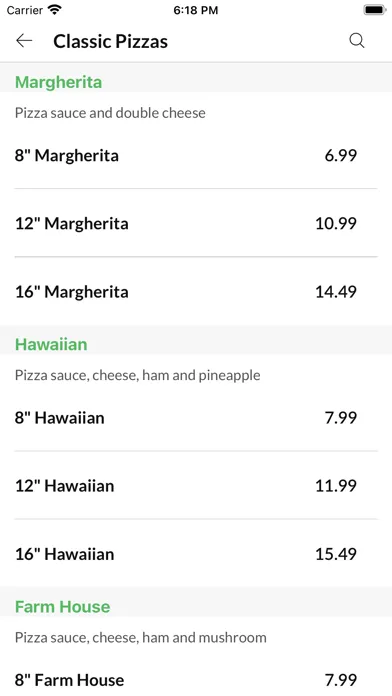The width and height of the screenshot is (392, 696).
Task: Open the search magnifier icon
Action: coord(356,41)
